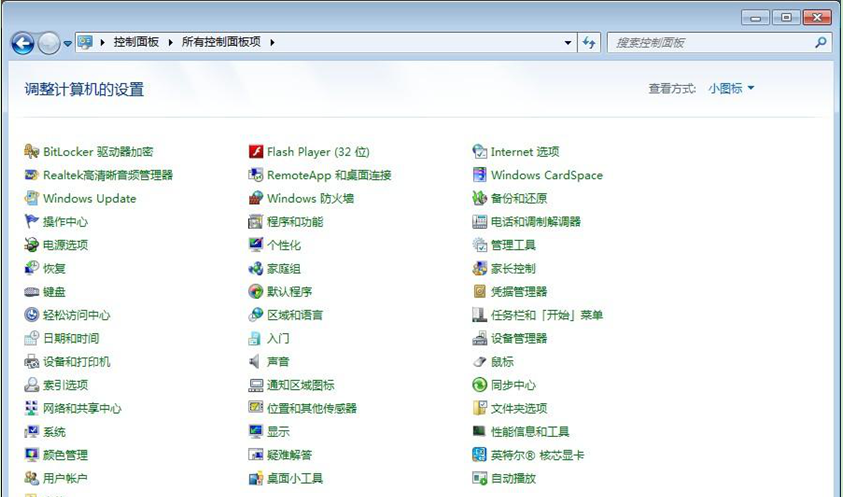Screen dimensions: 843x497
Task: Open the 鼠标 mouse icon
Action: tap(480, 361)
